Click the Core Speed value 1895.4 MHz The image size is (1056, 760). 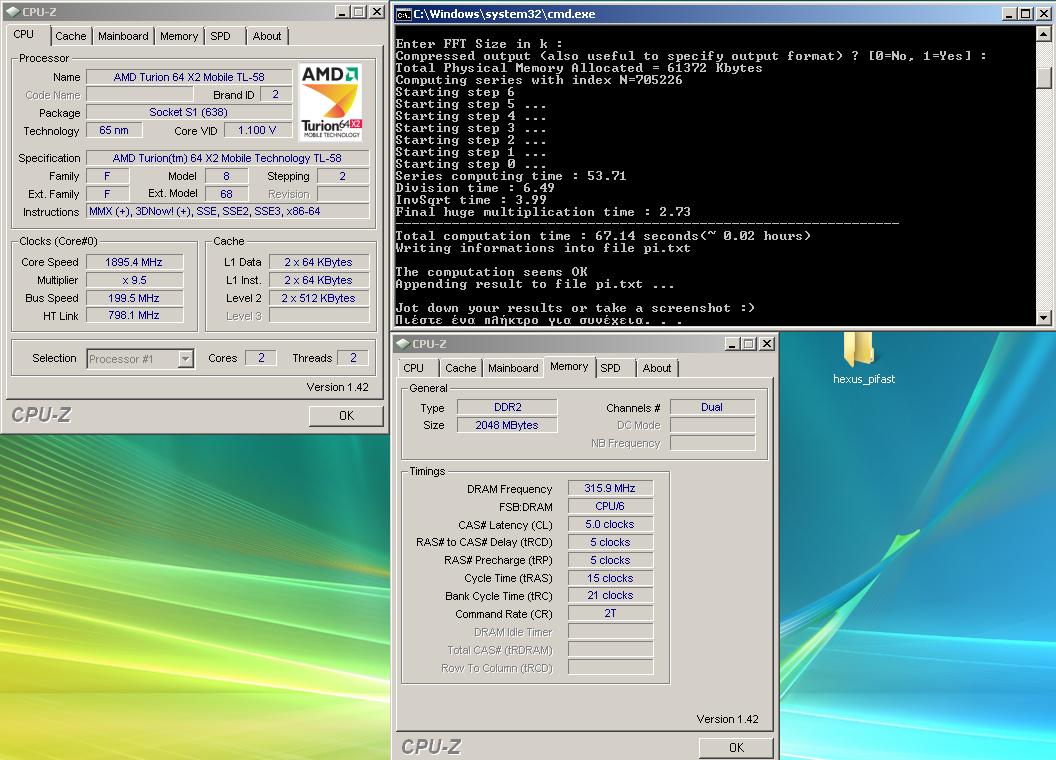click(x=134, y=262)
